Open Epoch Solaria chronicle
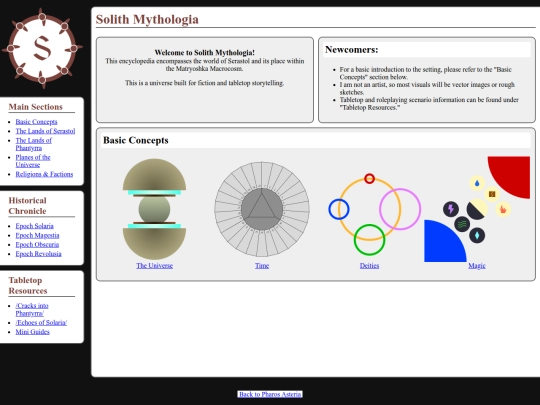Image resolution: width=540 pixels, height=405 pixels. click(x=34, y=226)
